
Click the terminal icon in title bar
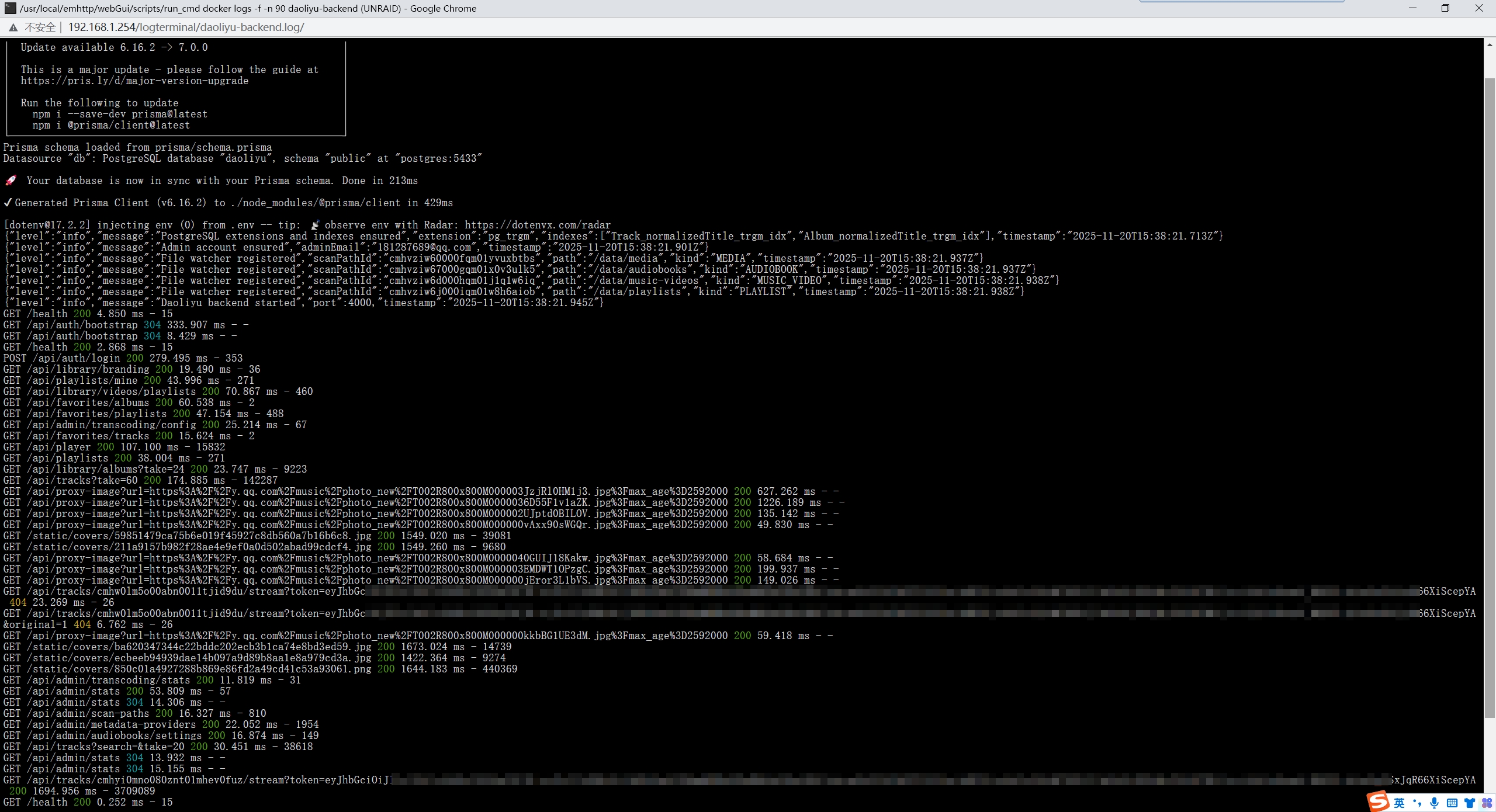coord(10,8)
